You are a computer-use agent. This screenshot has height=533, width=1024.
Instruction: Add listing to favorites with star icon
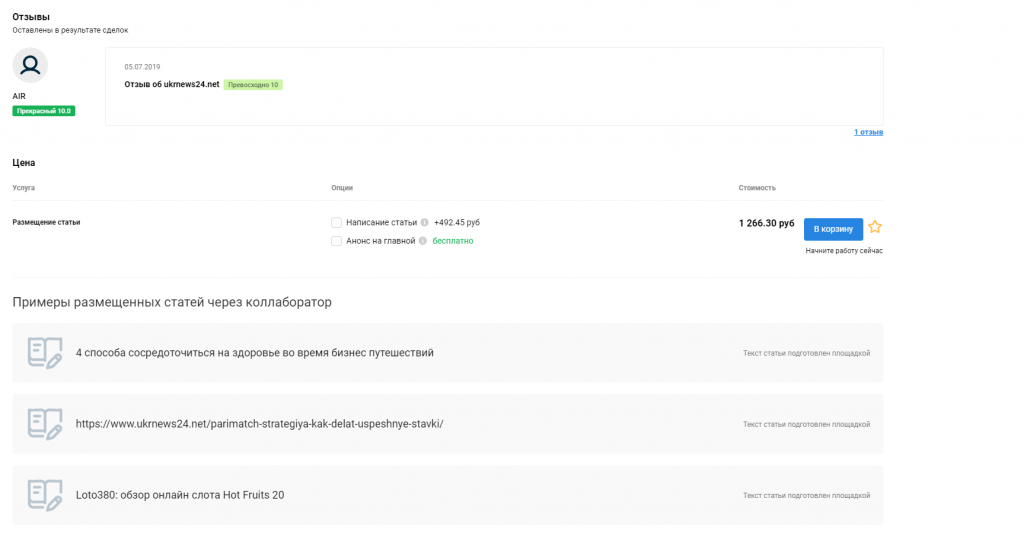point(875,227)
